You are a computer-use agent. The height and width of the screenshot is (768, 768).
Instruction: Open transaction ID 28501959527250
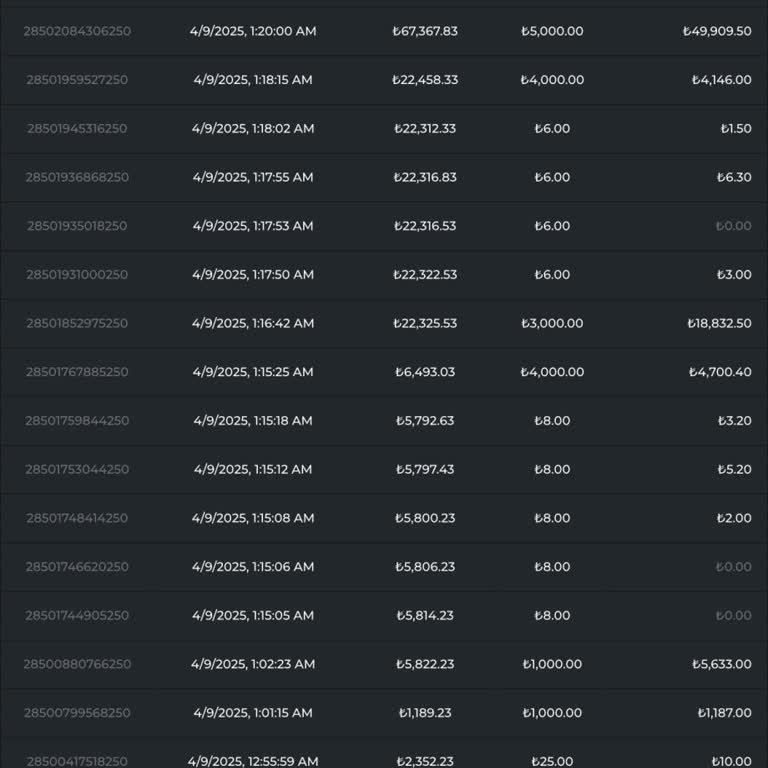[x=77, y=80]
